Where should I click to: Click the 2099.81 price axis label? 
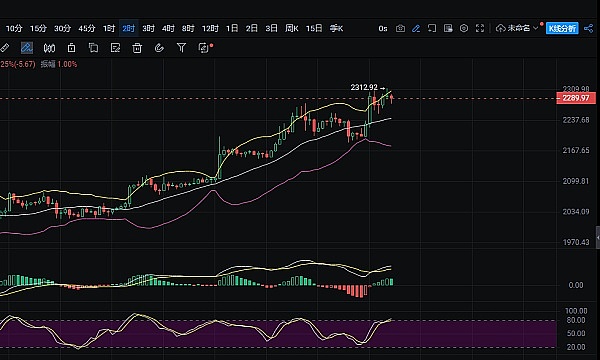pyautogui.click(x=576, y=181)
